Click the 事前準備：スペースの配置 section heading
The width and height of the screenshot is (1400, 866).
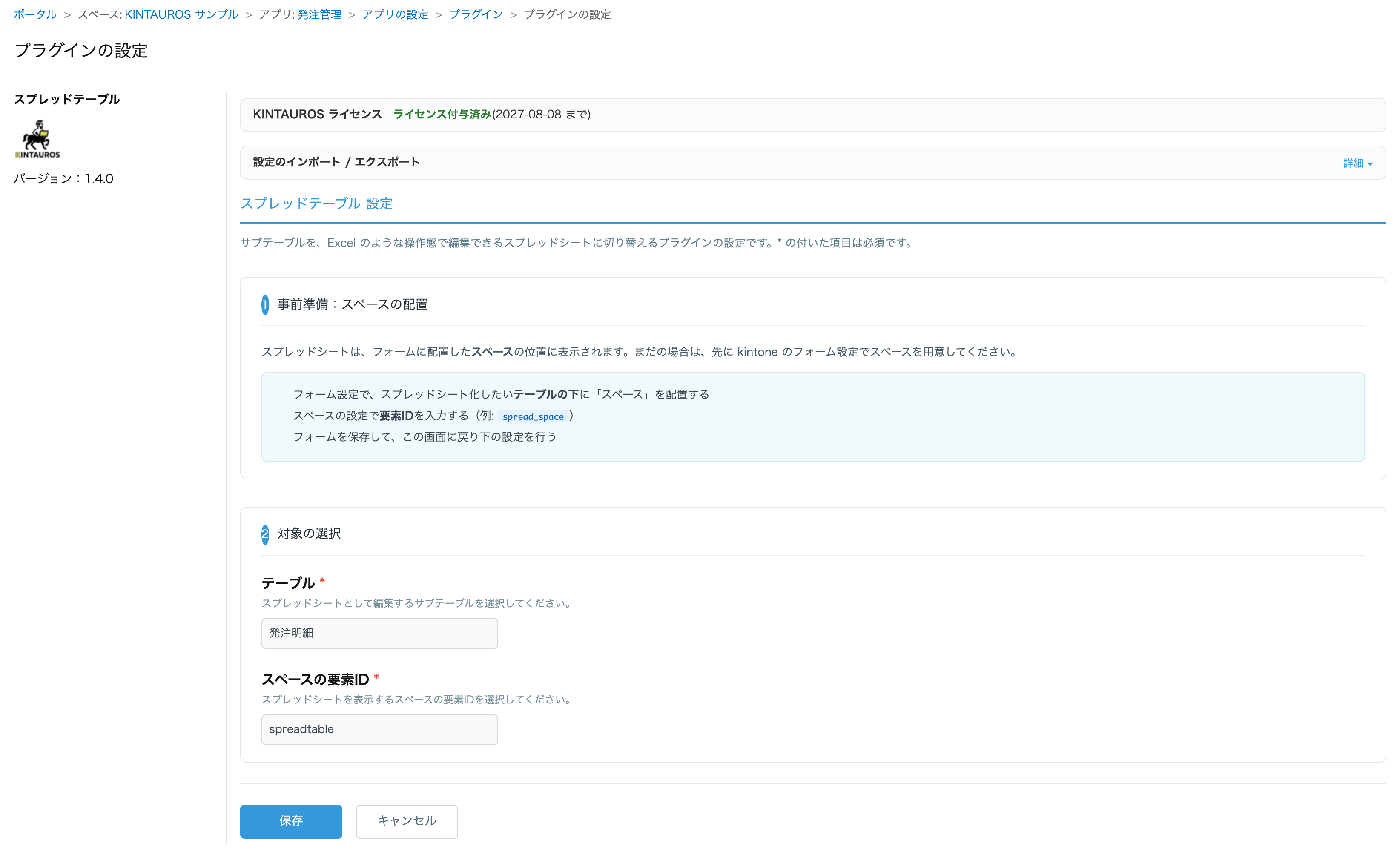click(x=352, y=304)
